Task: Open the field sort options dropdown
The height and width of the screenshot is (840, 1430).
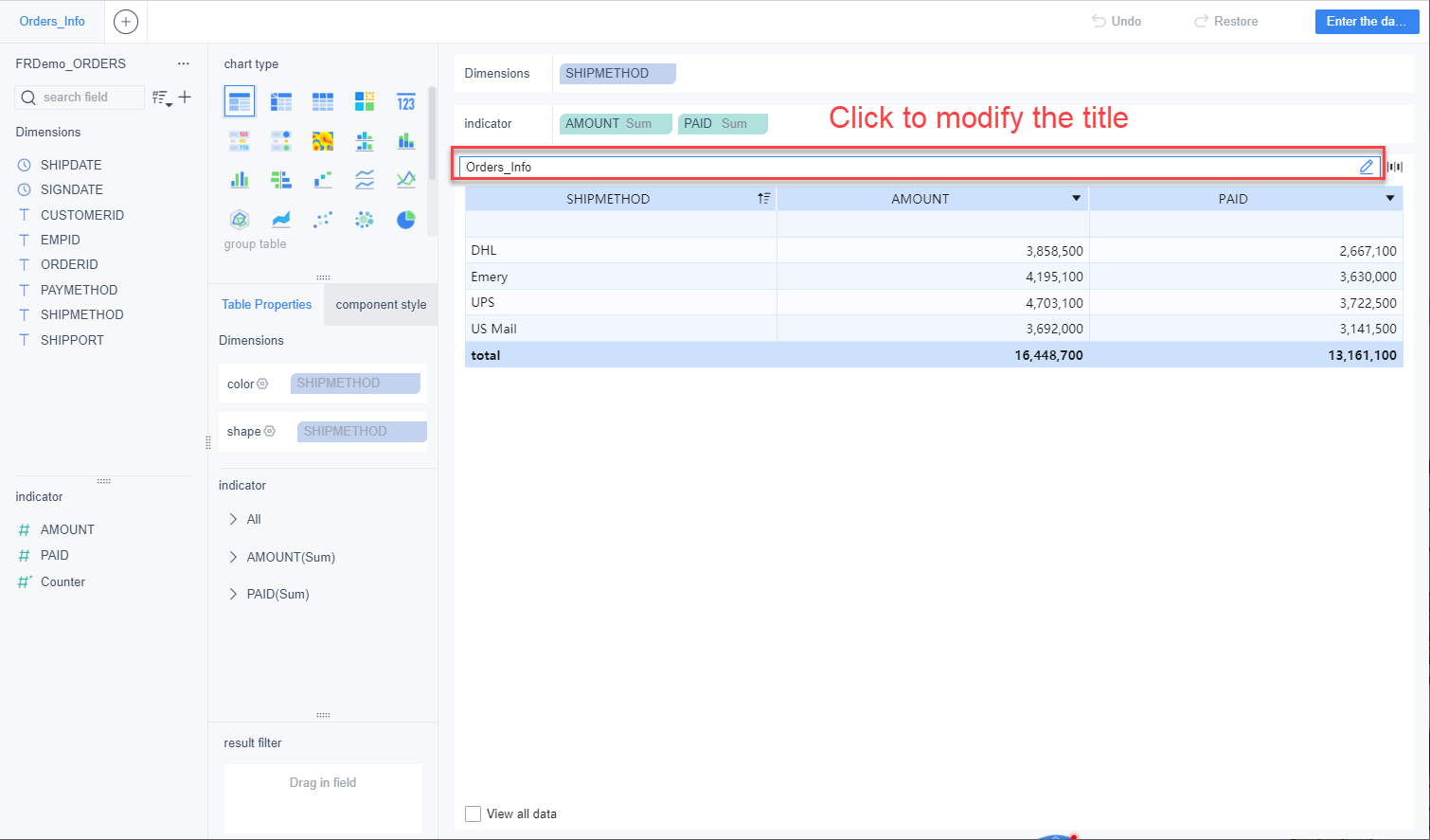Action: [163, 98]
